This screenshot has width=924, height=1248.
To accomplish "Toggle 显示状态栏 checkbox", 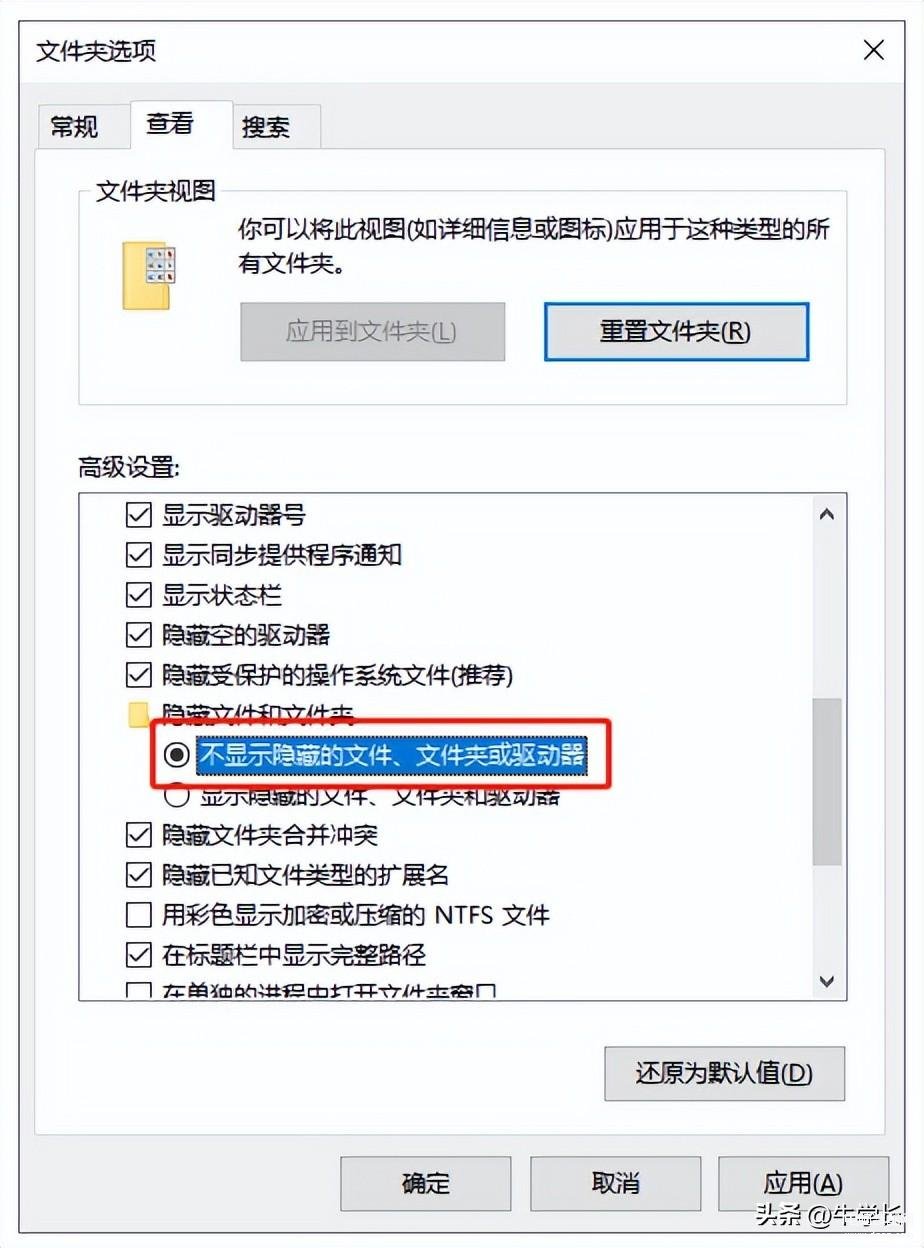I will point(138,595).
